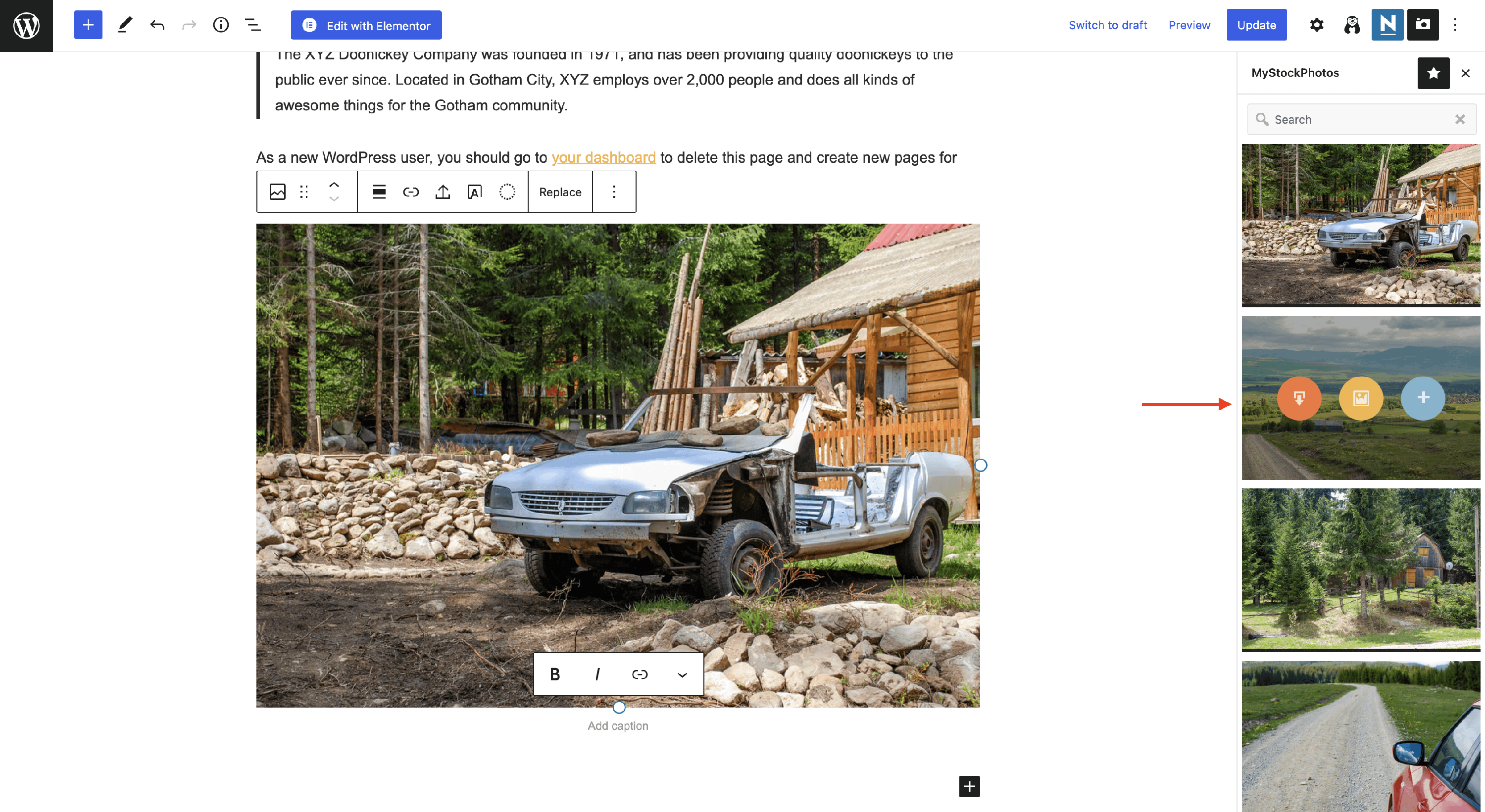The image size is (1485, 812).
Task: Preview the page
Action: pos(1188,25)
